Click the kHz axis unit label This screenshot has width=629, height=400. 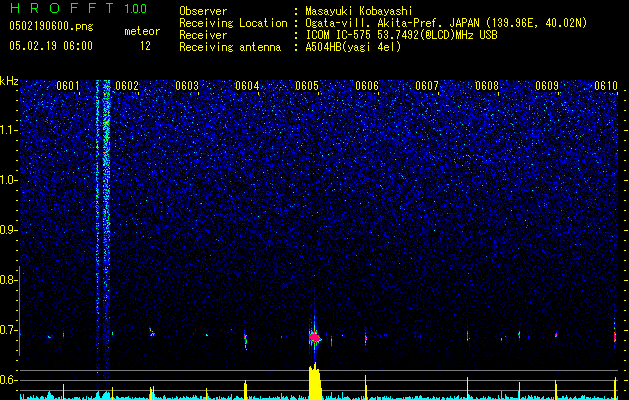click(9, 81)
